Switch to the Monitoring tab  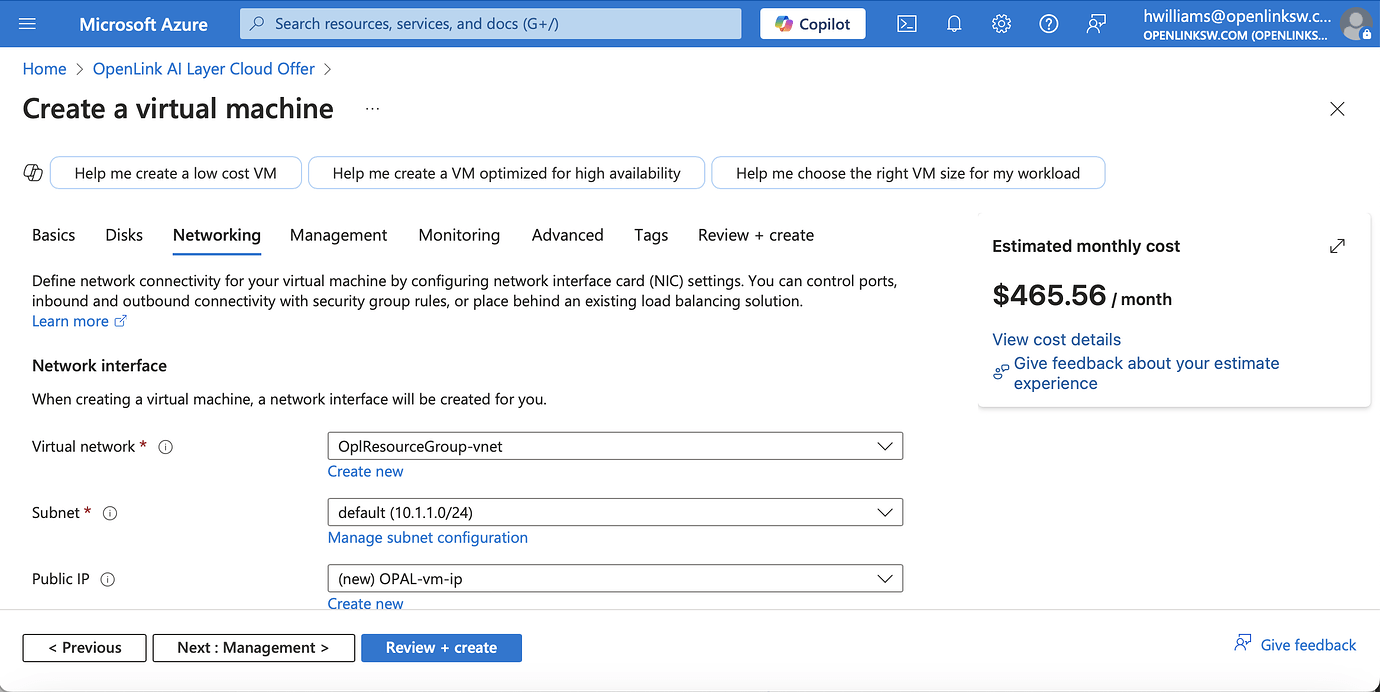pyautogui.click(x=459, y=235)
